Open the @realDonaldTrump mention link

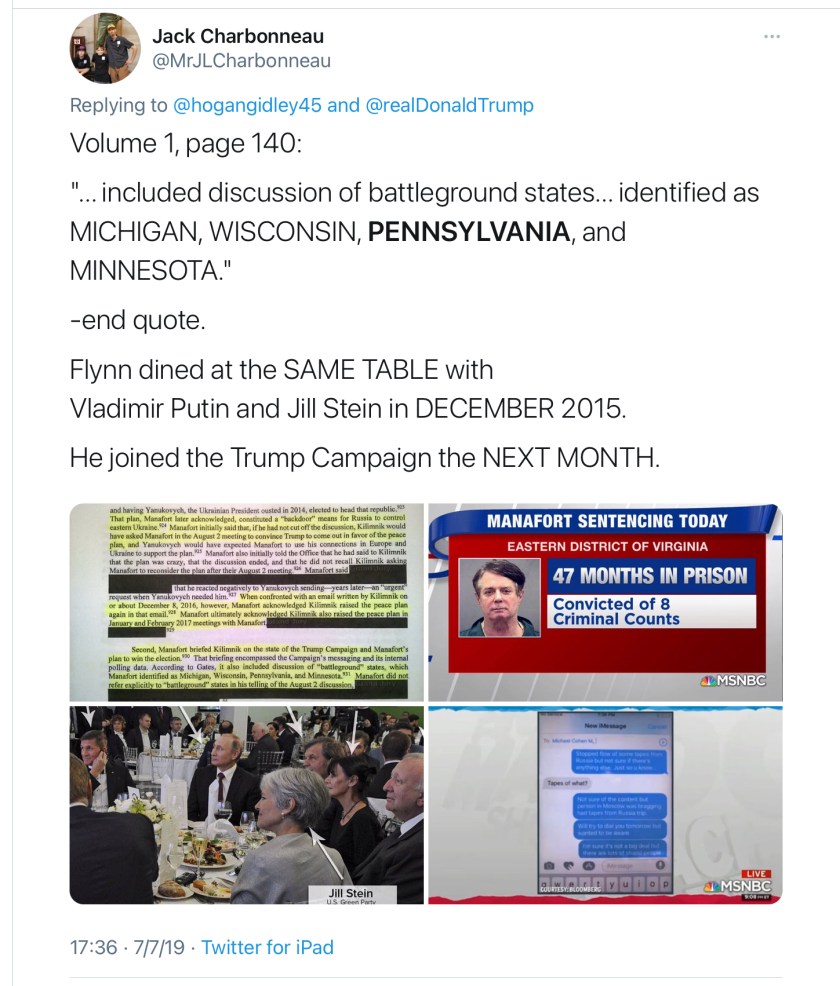(450, 105)
